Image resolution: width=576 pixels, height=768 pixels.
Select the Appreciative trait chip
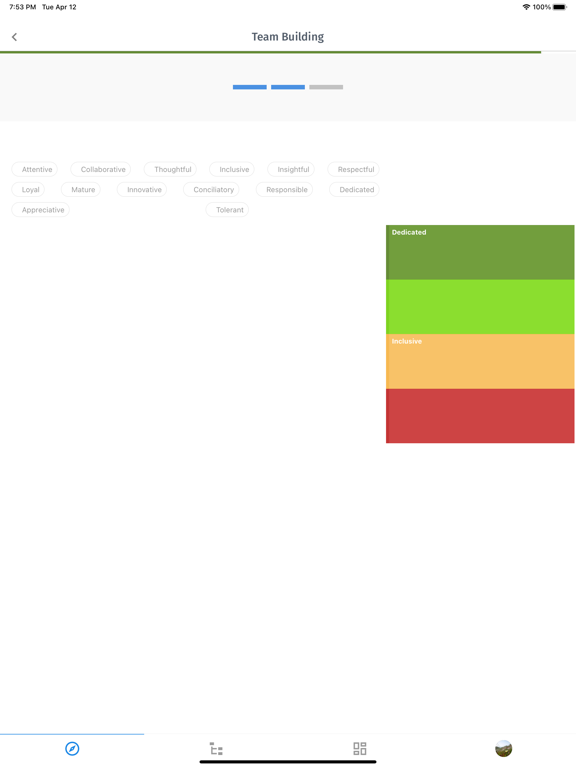41,210
